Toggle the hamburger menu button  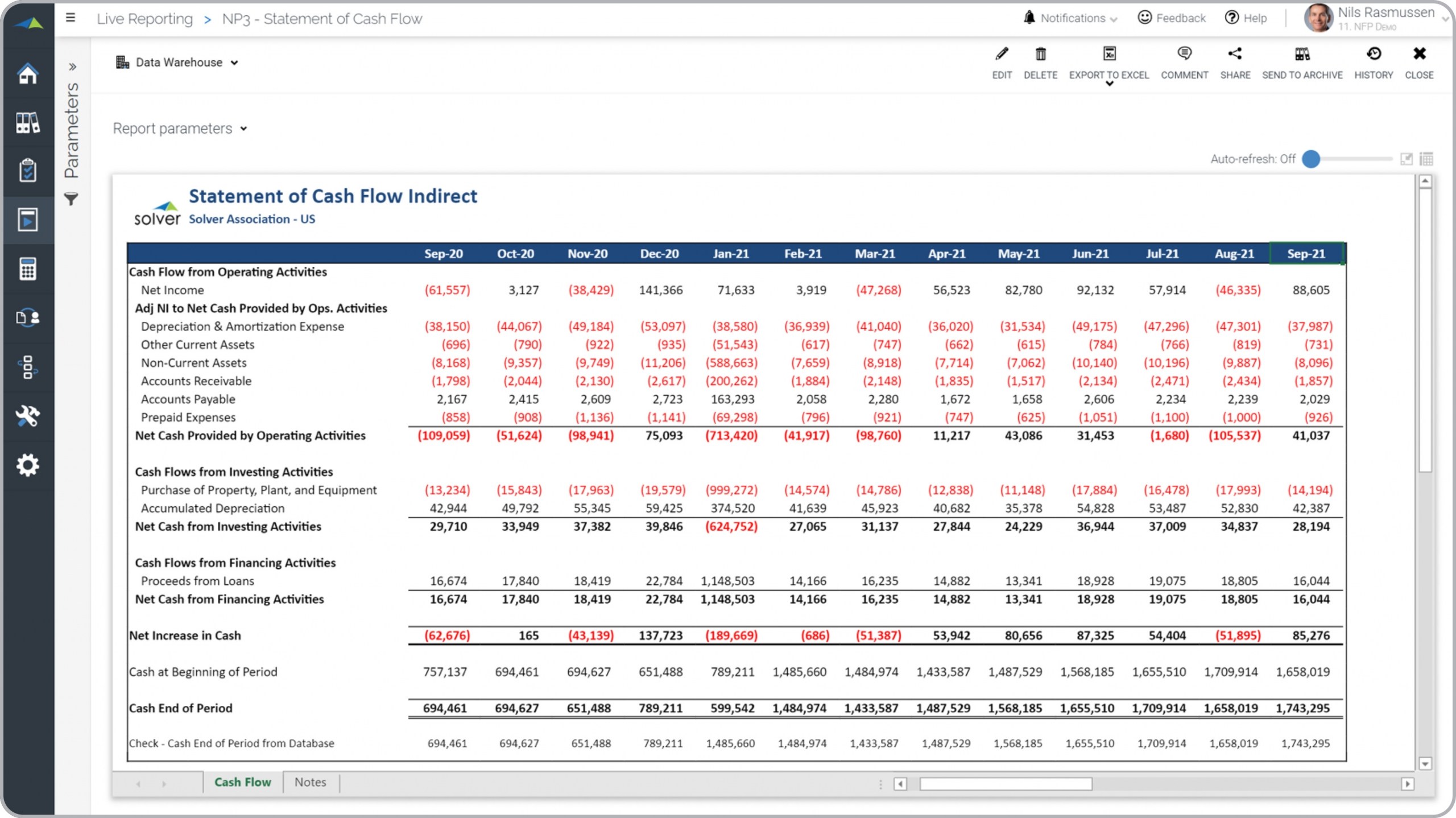[71, 18]
